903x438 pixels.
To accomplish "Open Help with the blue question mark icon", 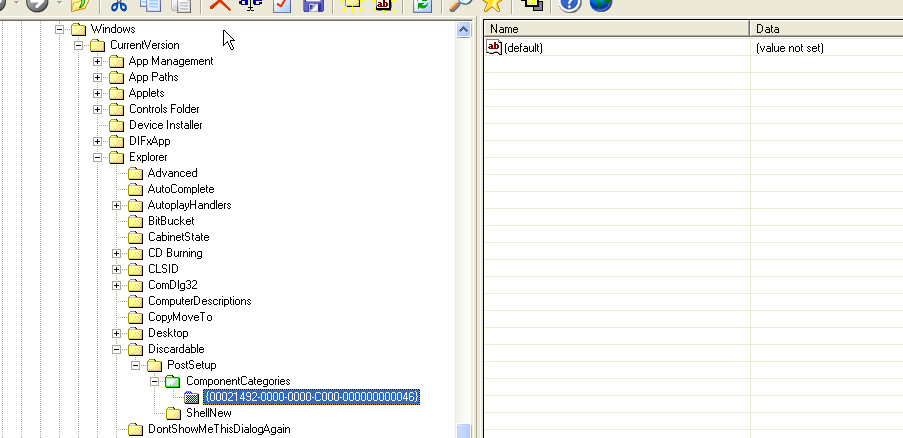I will (x=570, y=5).
